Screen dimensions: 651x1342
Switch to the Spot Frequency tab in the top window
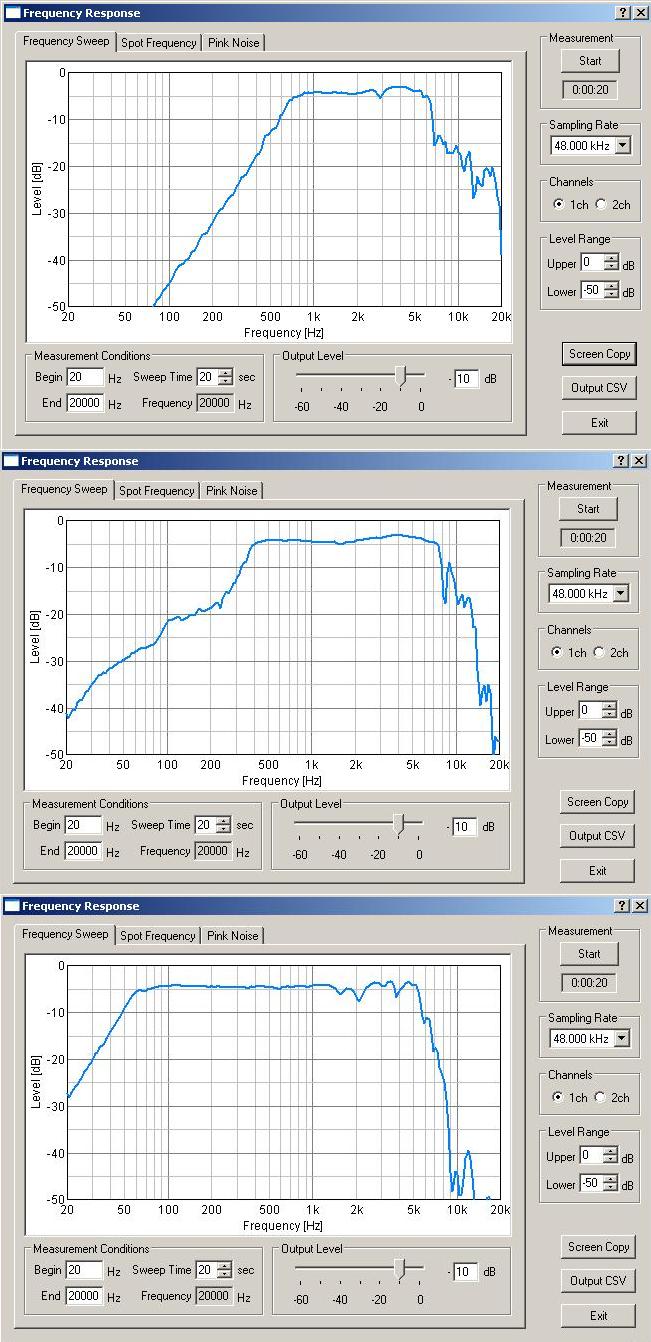click(x=158, y=43)
